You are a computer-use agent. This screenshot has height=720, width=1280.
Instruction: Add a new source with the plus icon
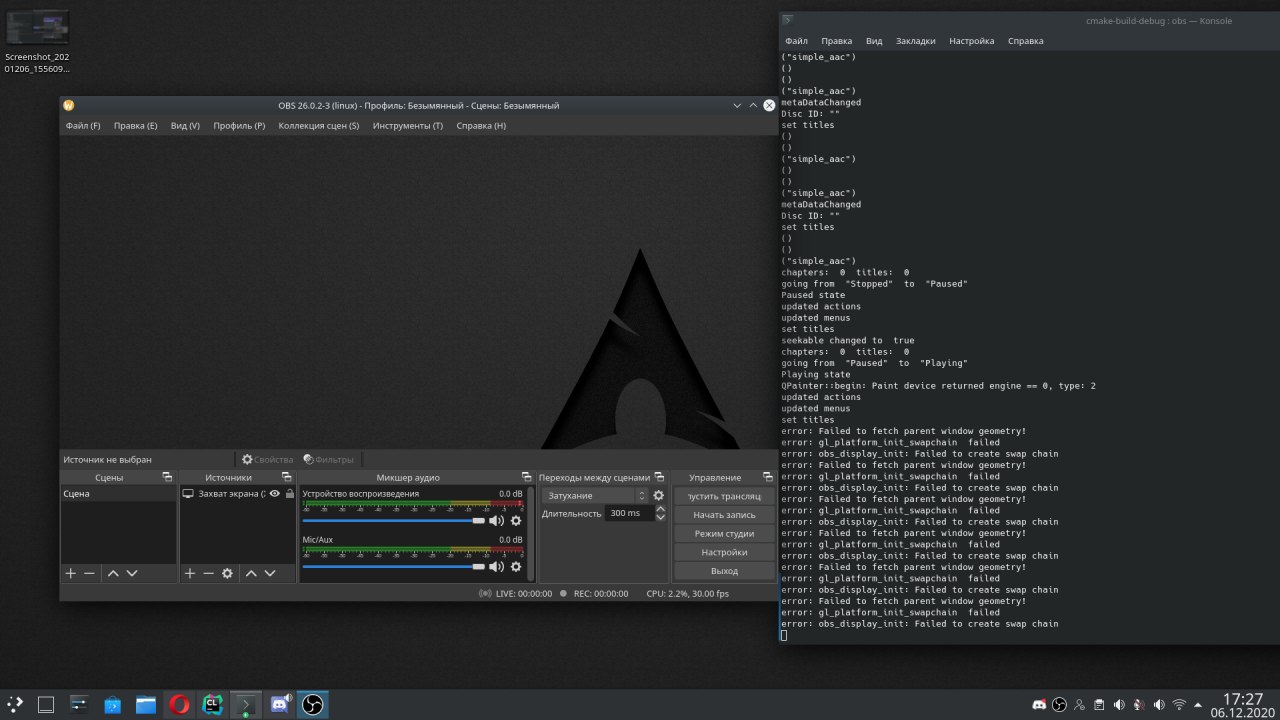(x=190, y=573)
